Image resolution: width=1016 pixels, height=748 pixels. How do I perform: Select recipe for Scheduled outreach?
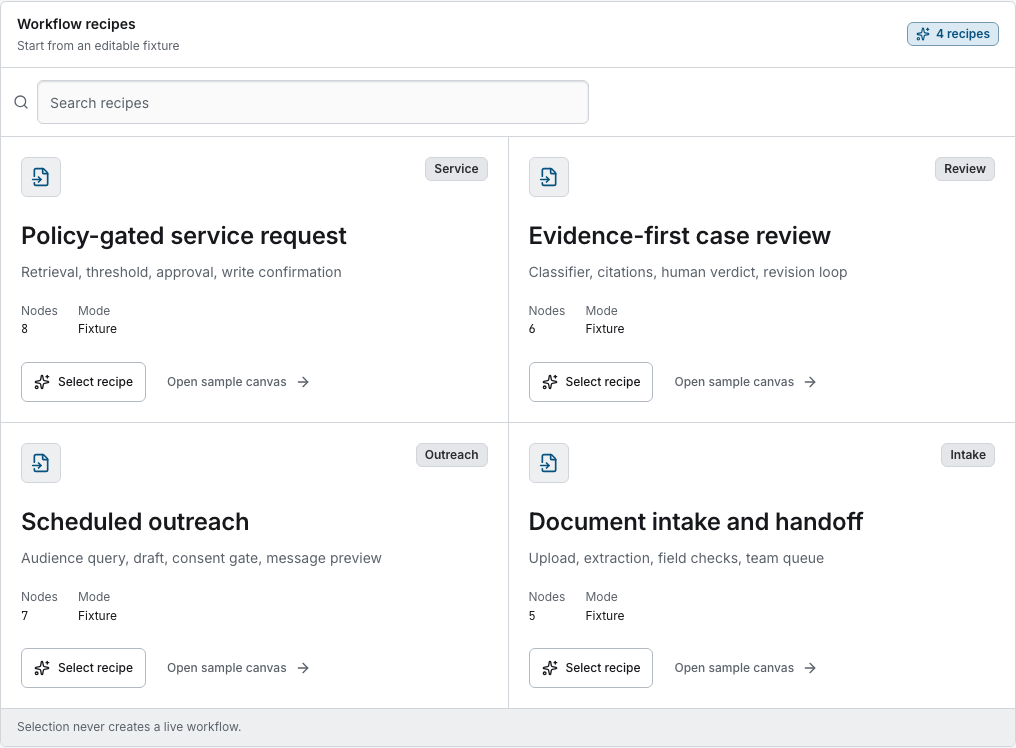84,668
